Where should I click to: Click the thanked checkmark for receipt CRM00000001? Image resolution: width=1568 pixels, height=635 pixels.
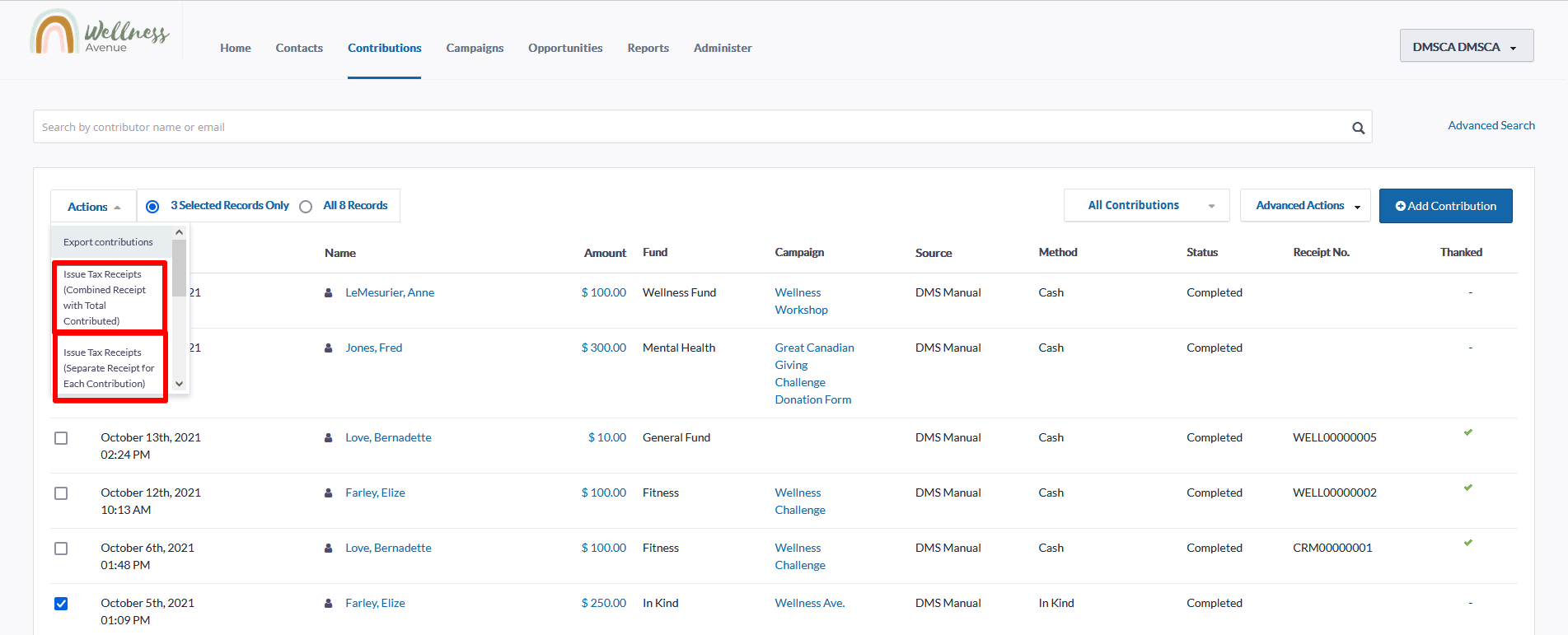[x=1467, y=543]
